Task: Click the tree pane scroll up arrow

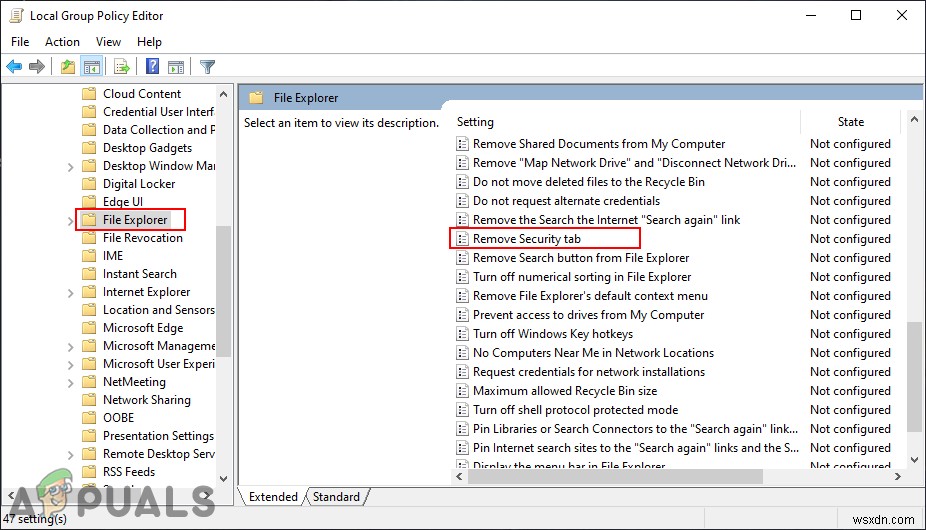Action: pyautogui.click(x=223, y=95)
